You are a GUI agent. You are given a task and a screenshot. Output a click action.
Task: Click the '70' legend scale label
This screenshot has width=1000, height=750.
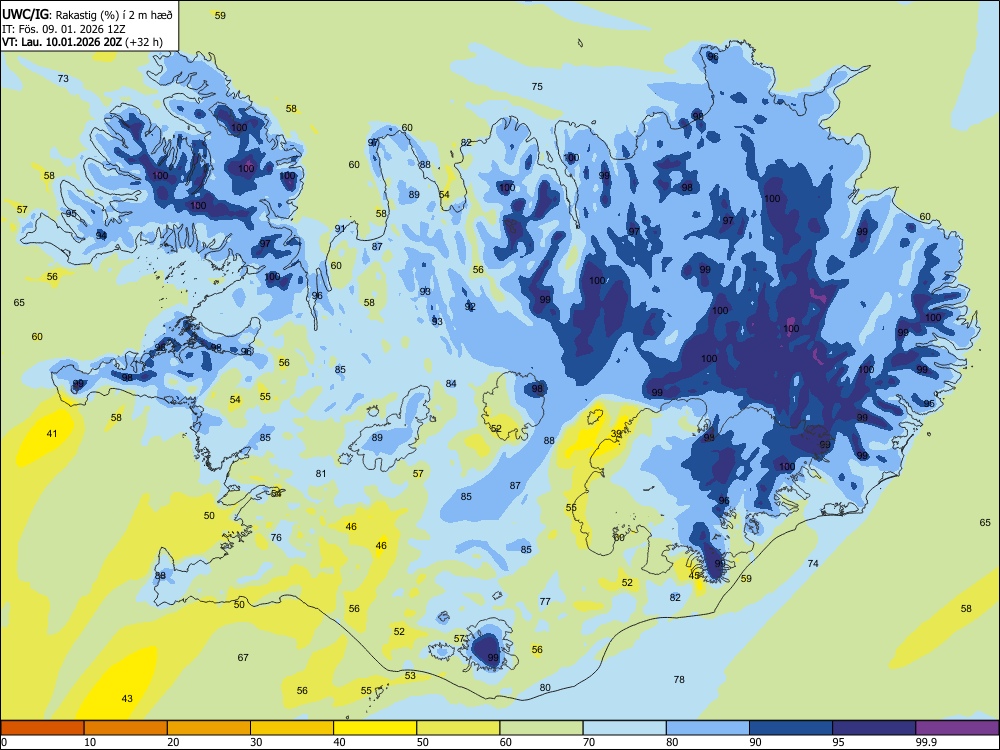point(589,742)
